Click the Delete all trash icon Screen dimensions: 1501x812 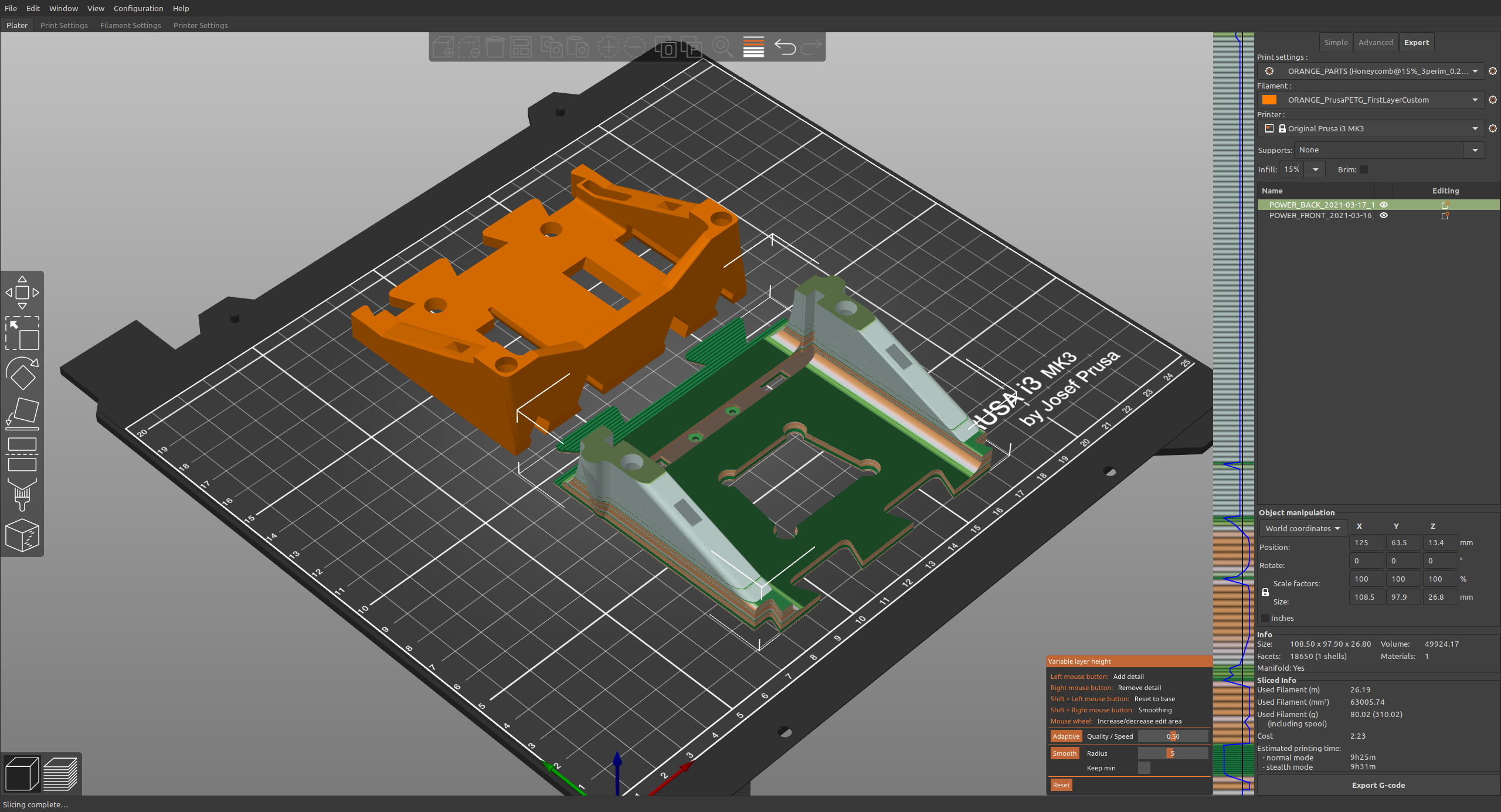pos(495,47)
